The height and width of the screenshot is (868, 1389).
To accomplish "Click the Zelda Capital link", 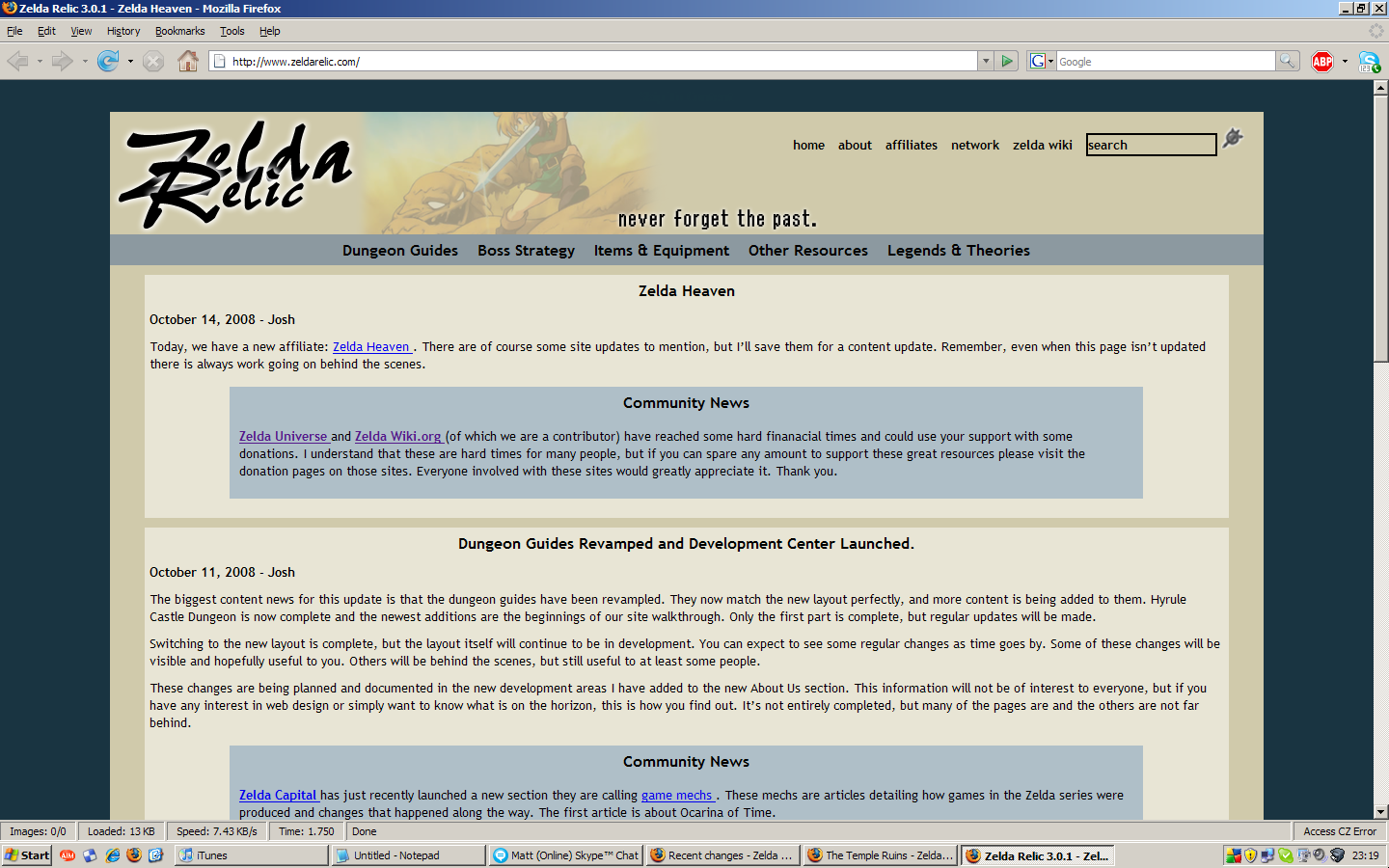I will [x=278, y=796].
